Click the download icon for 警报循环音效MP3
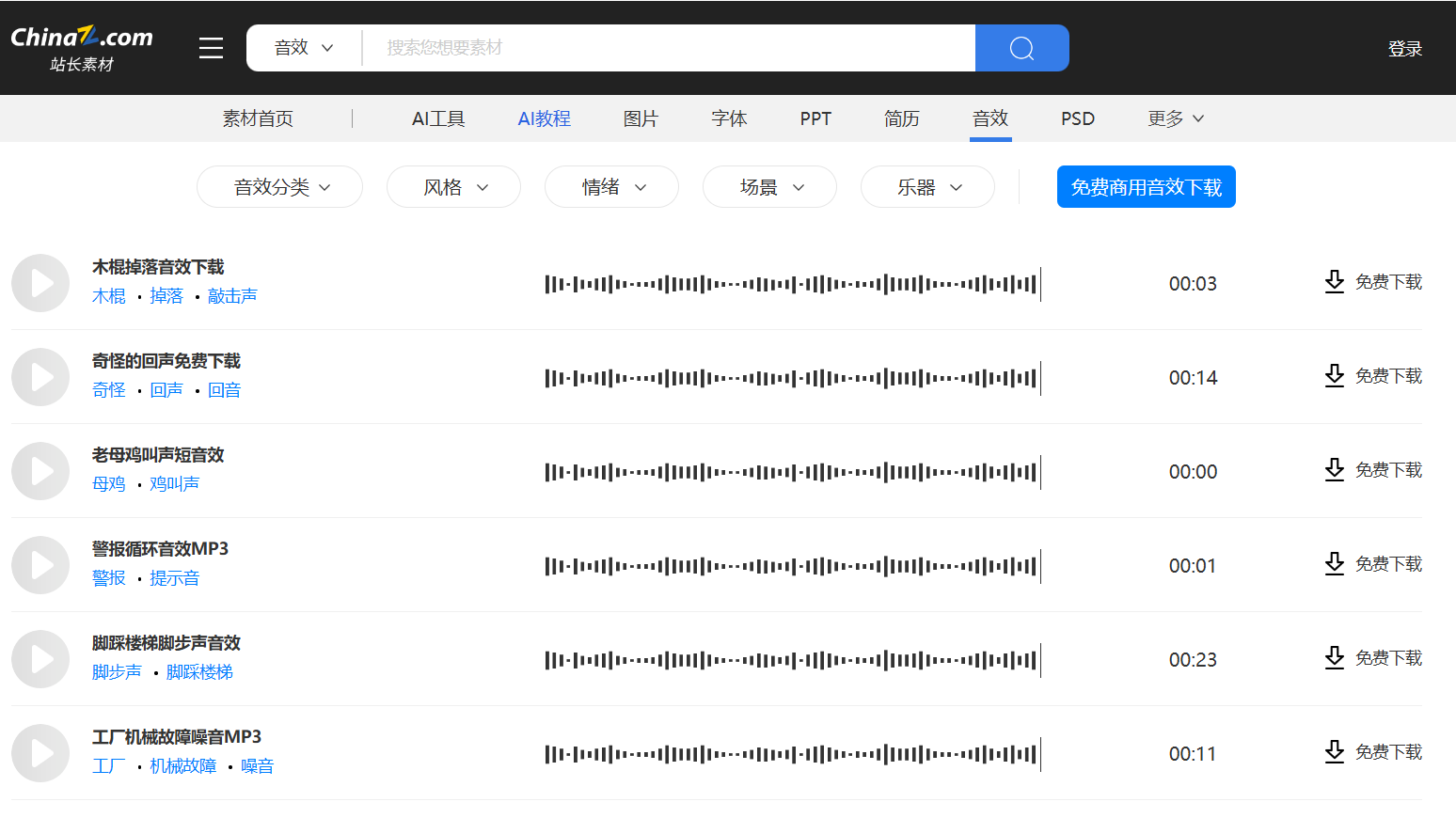Screen dimensions: 1456x818 1335,564
